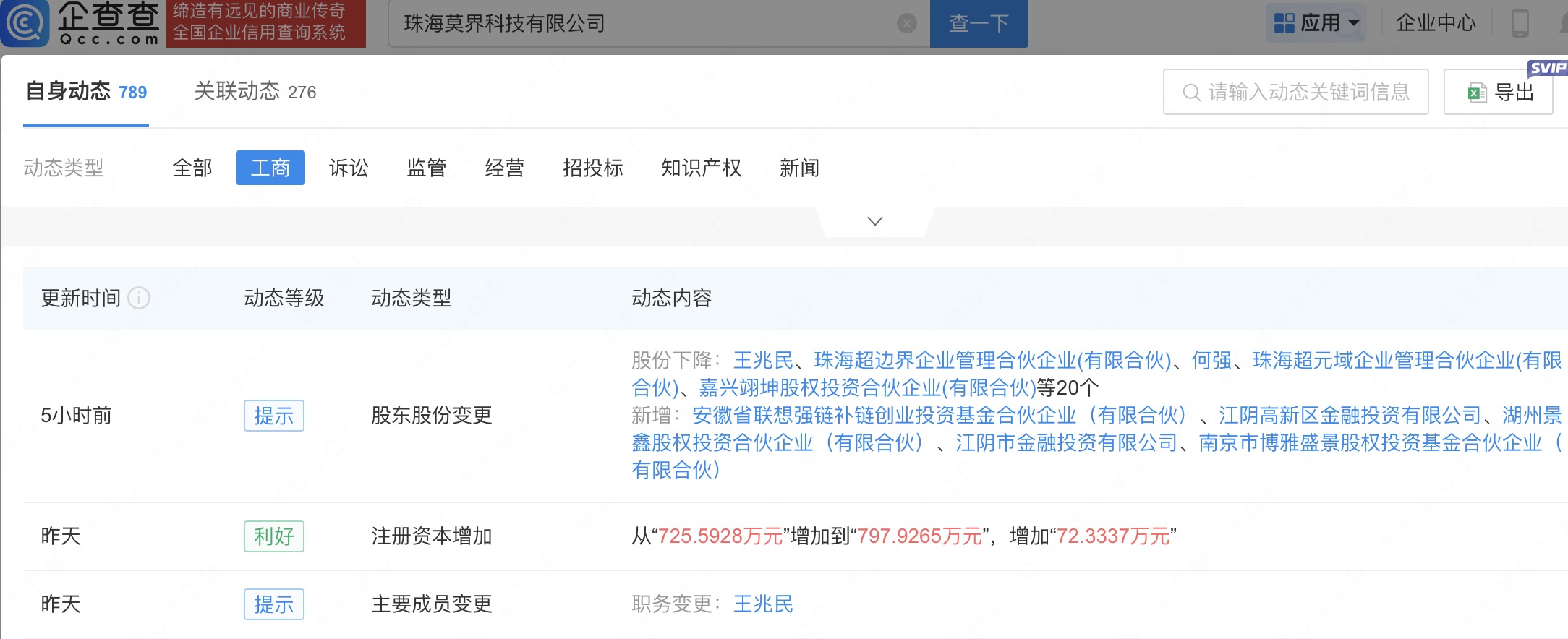Open 江阴市金融投资有限公司 link
1568x639 pixels.
[1067, 442]
